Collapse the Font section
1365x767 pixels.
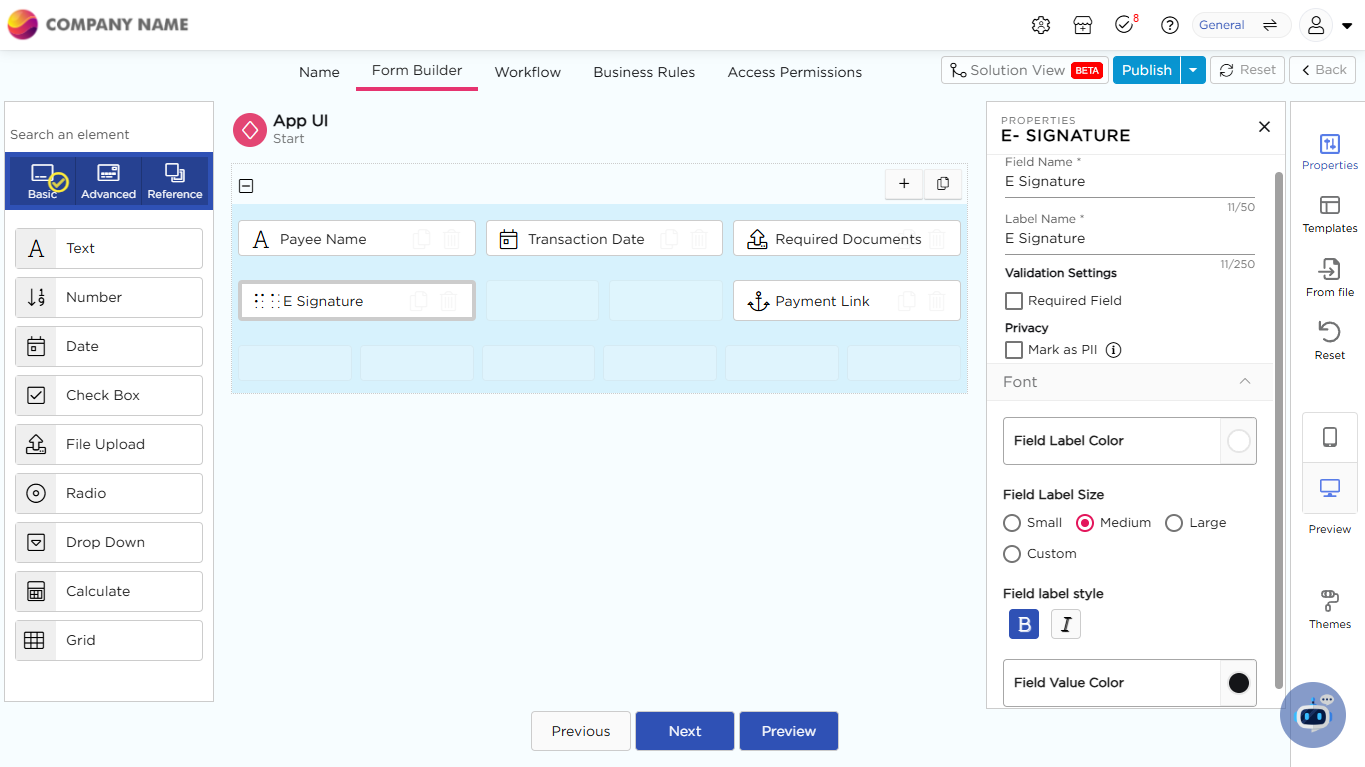pos(1244,382)
